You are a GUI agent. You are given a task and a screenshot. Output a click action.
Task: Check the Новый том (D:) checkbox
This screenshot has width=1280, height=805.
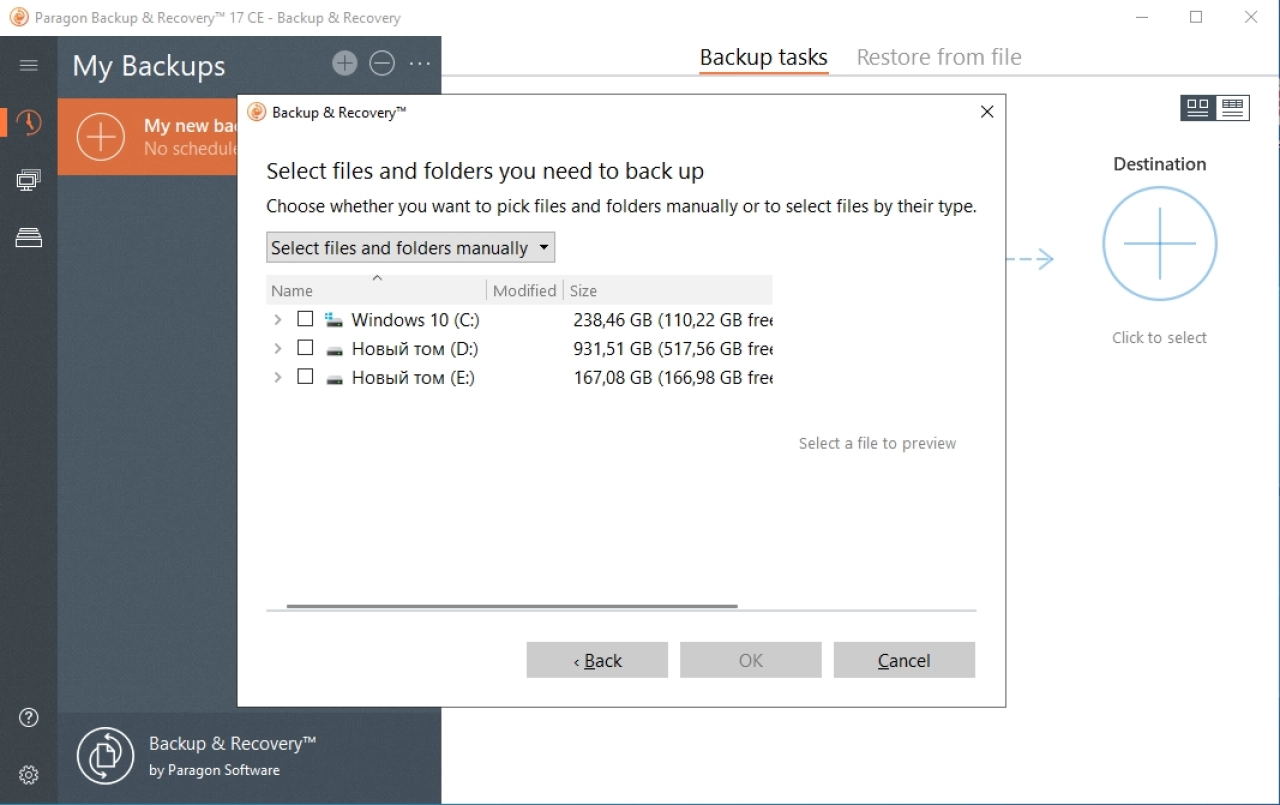(x=306, y=348)
